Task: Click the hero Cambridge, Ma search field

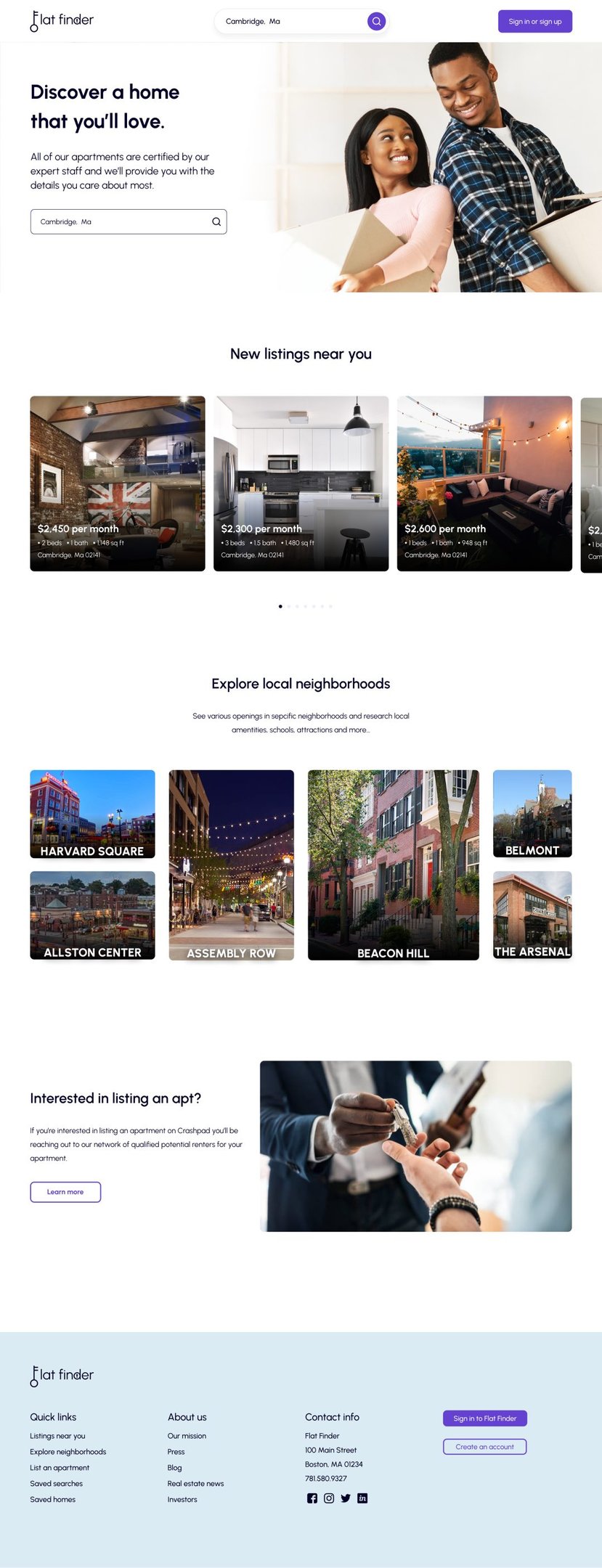Action: pos(129,222)
